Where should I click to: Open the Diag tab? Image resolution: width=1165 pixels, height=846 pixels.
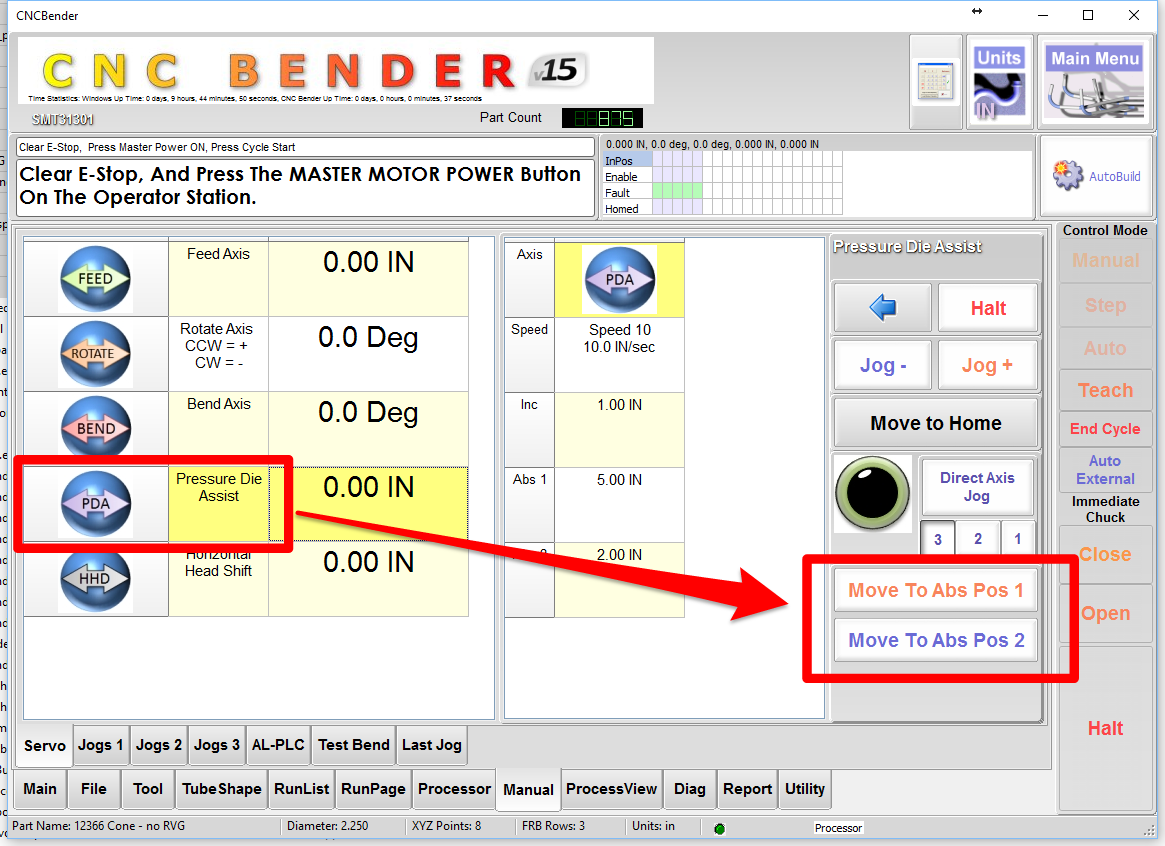click(689, 789)
